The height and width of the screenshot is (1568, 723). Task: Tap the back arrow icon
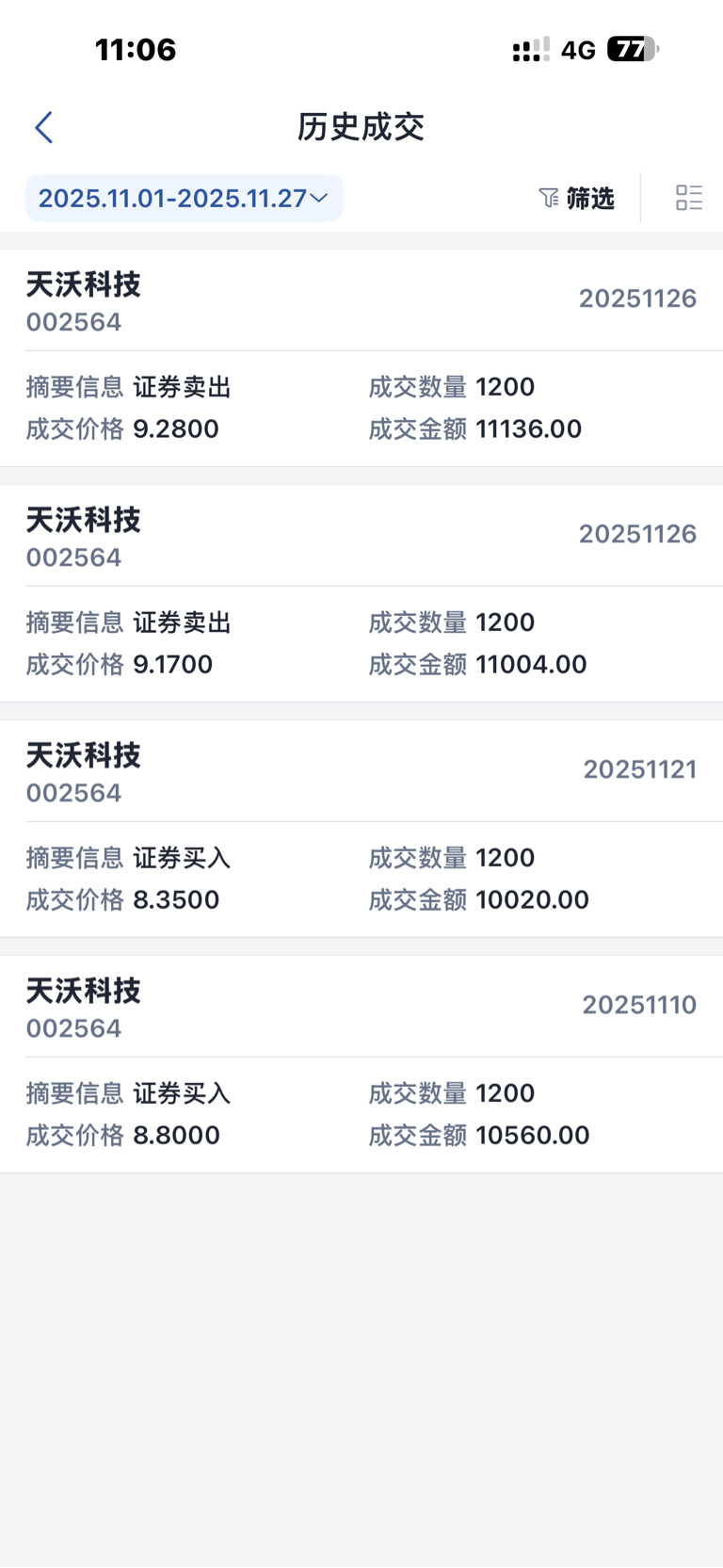43,127
